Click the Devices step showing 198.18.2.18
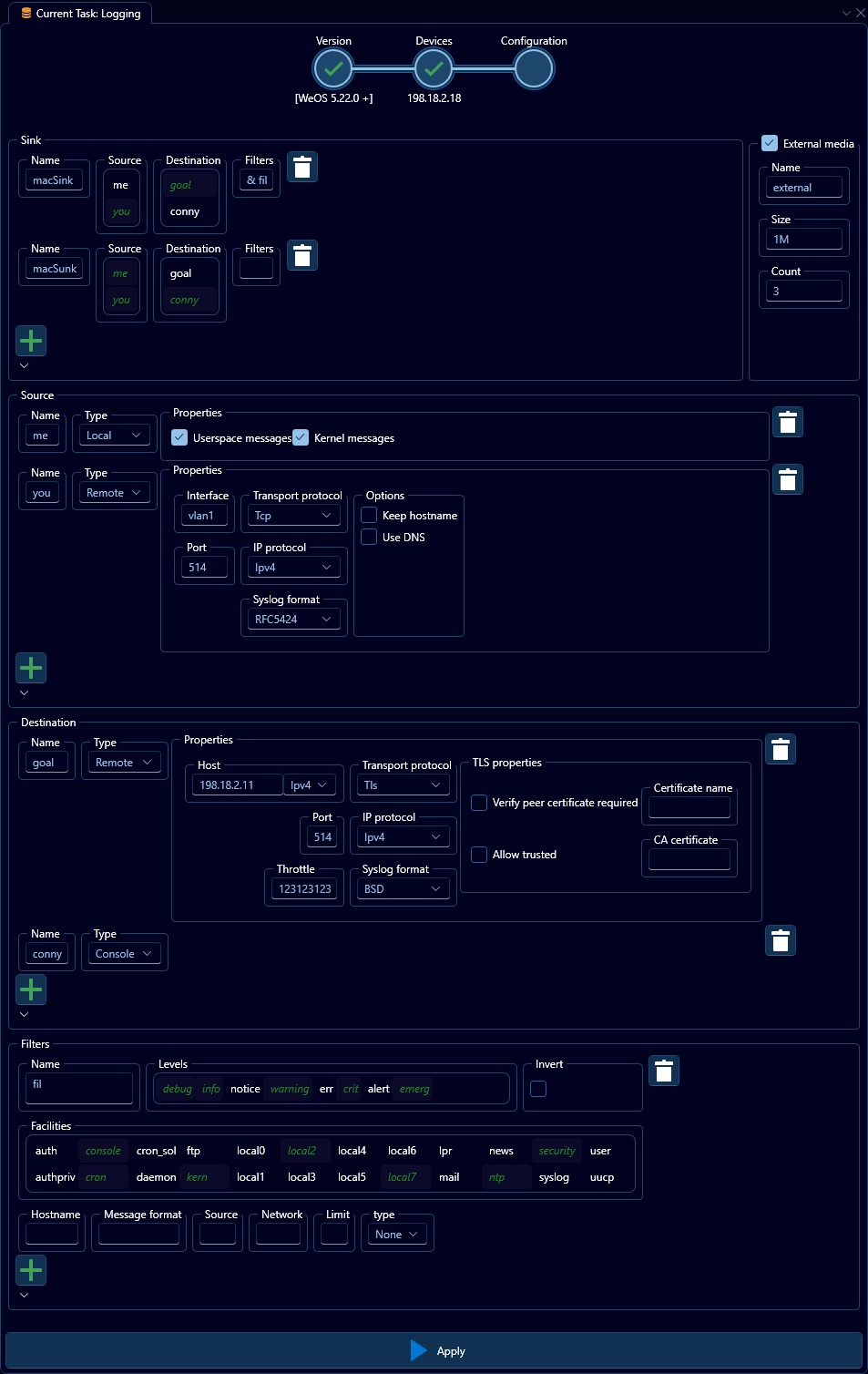Viewport: 868px width, 1374px height. (434, 68)
